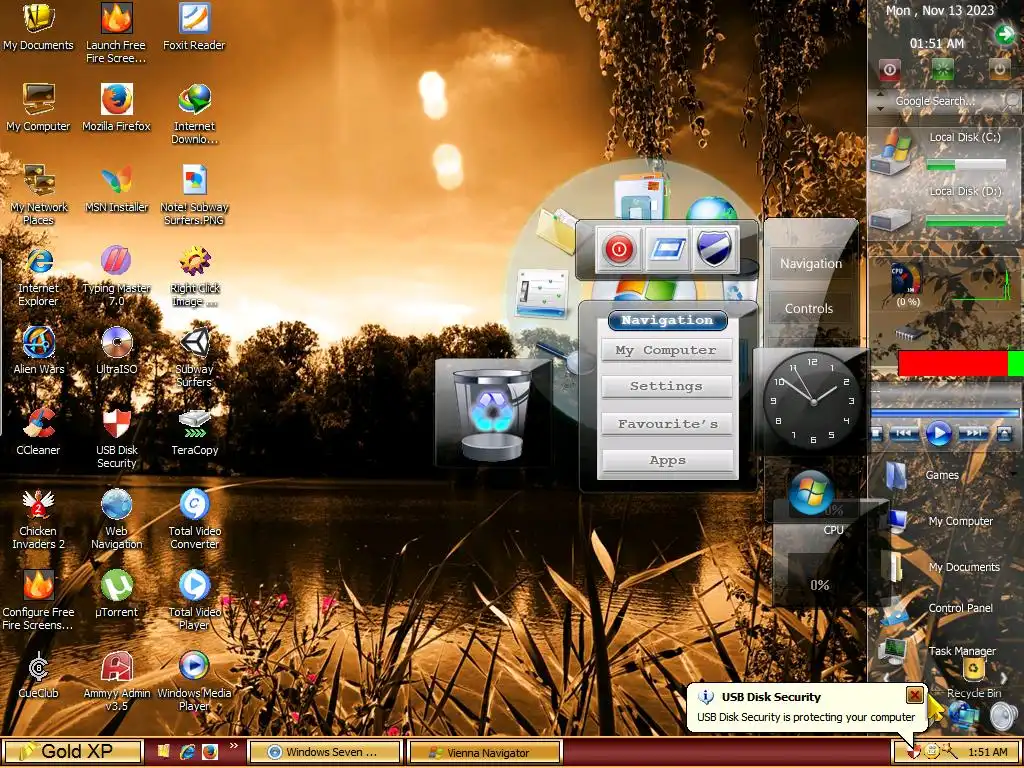Launch TeraCopy from the desktop
This screenshot has width=1024, height=768.
tap(194, 432)
